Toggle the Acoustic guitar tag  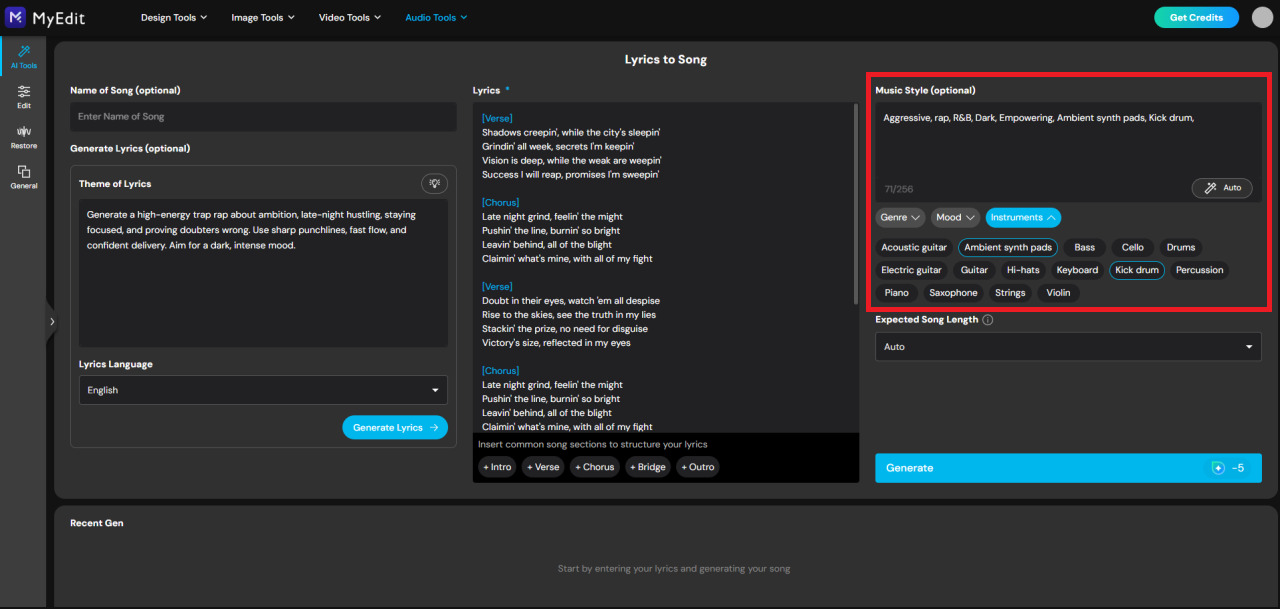pyautogui.click(x=914, y=247)
